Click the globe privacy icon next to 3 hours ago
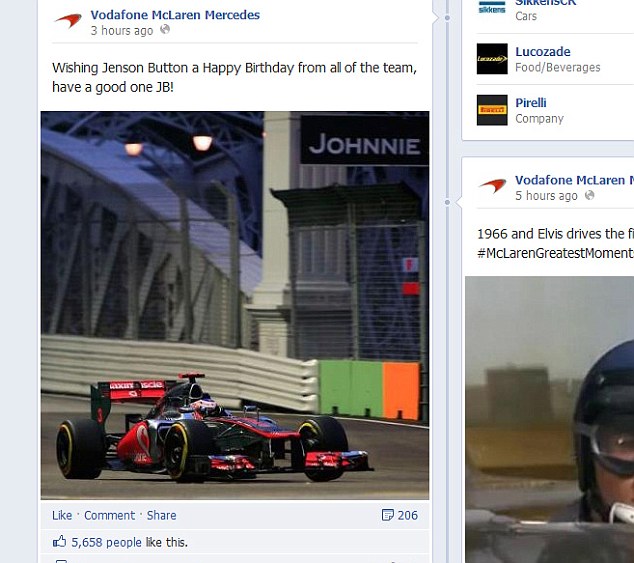The width and height of the screenshot is (634, 563). 165,30
